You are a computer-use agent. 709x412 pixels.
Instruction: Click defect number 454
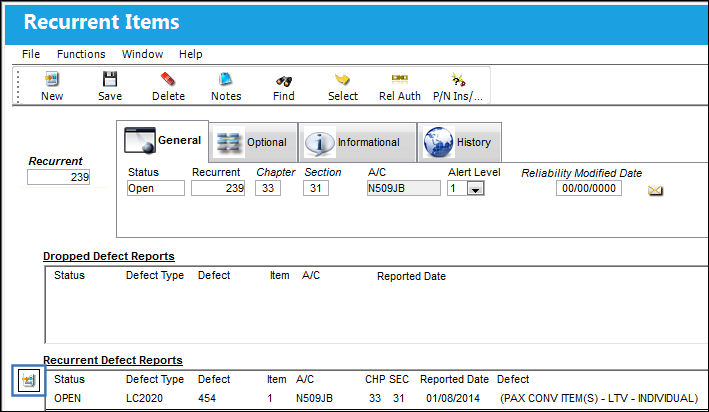click(x=207, y=398)
